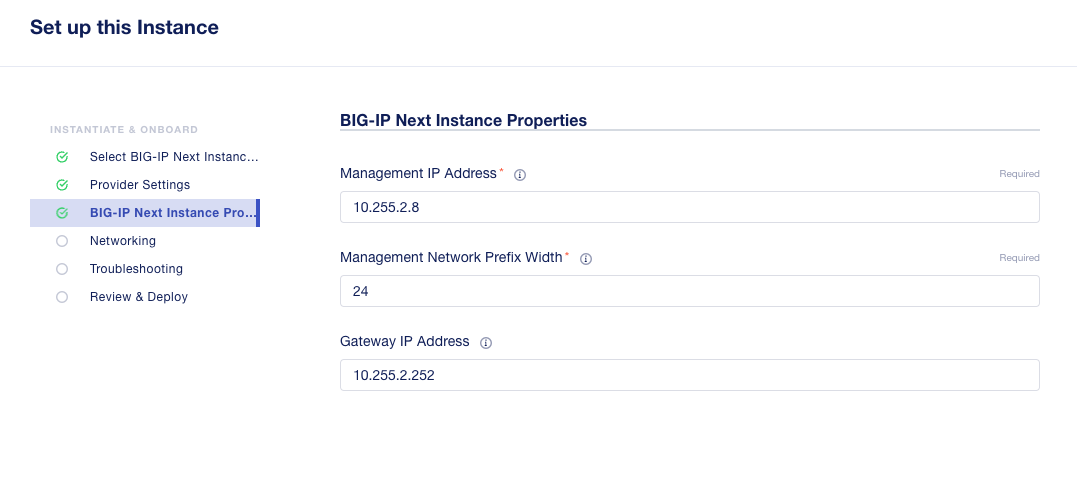The height and width of the screenshot is (482, 1077).
Task: Click the Management IP Address field
Action: click(690, 207)
